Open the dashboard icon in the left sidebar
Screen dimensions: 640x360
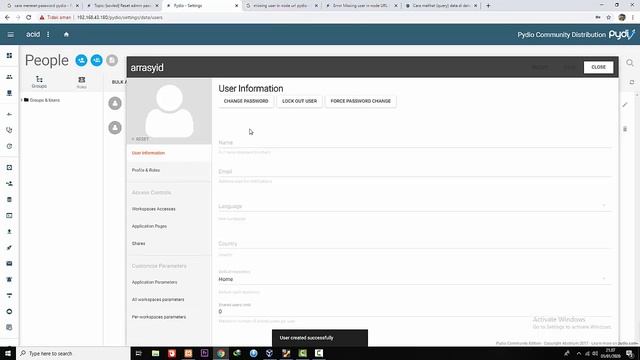coord(9,56)
